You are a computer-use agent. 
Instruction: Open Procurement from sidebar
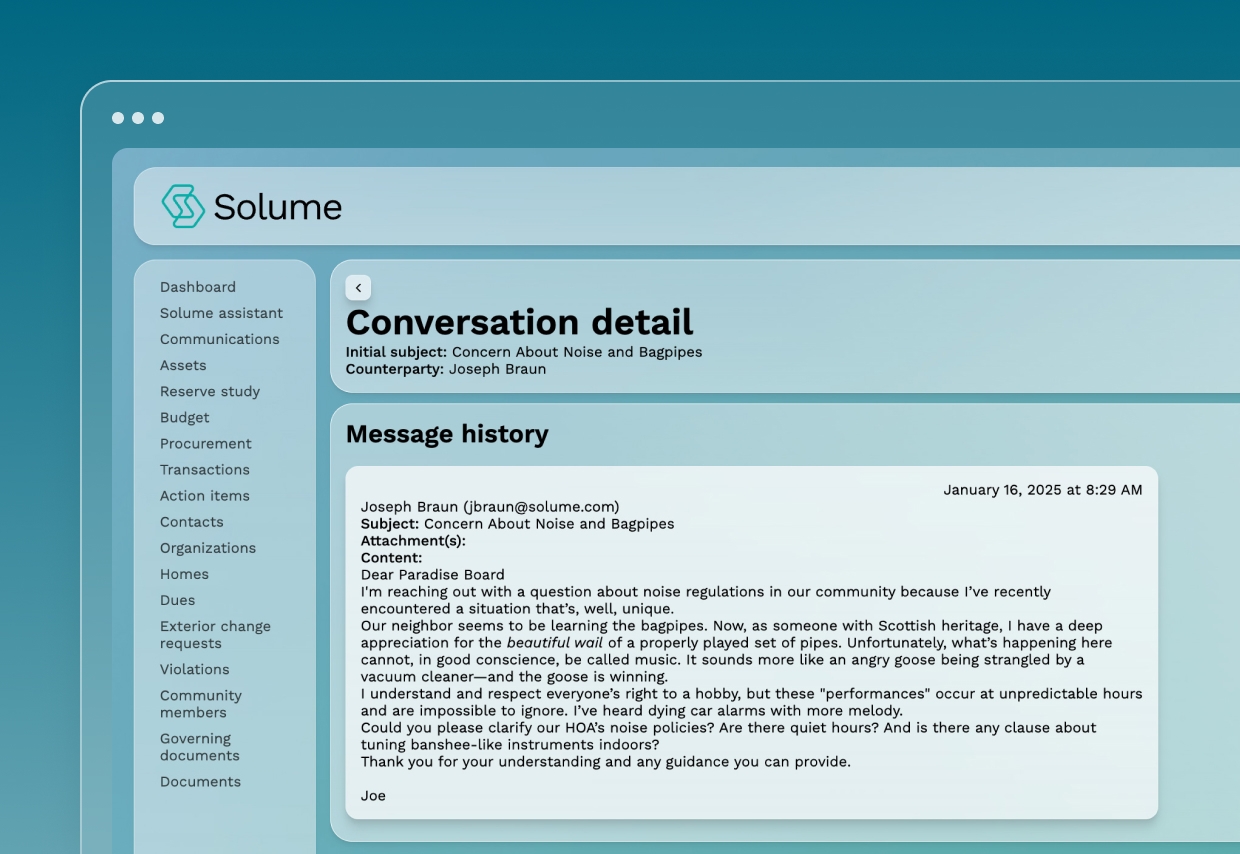click(x=206, y=443)
